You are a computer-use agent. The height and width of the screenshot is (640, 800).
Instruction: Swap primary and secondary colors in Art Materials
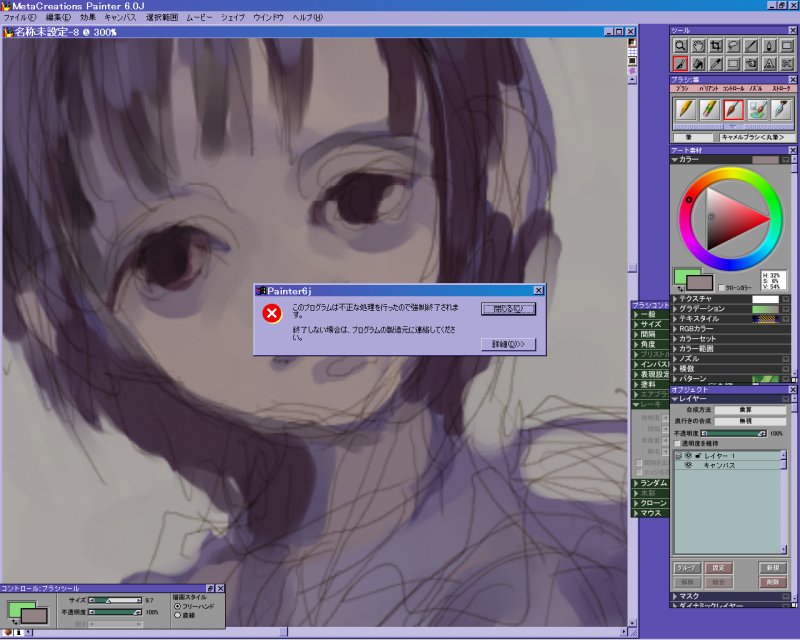click(x=681, y=288)
